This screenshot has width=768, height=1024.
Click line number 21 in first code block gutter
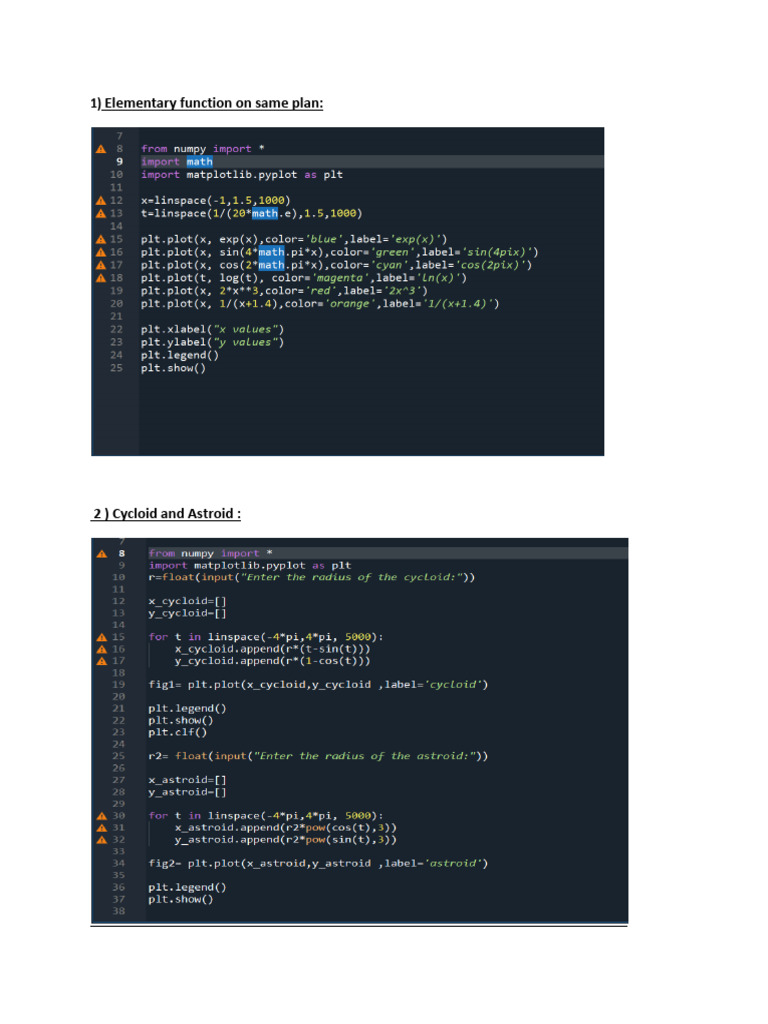(x=116, y=317)
